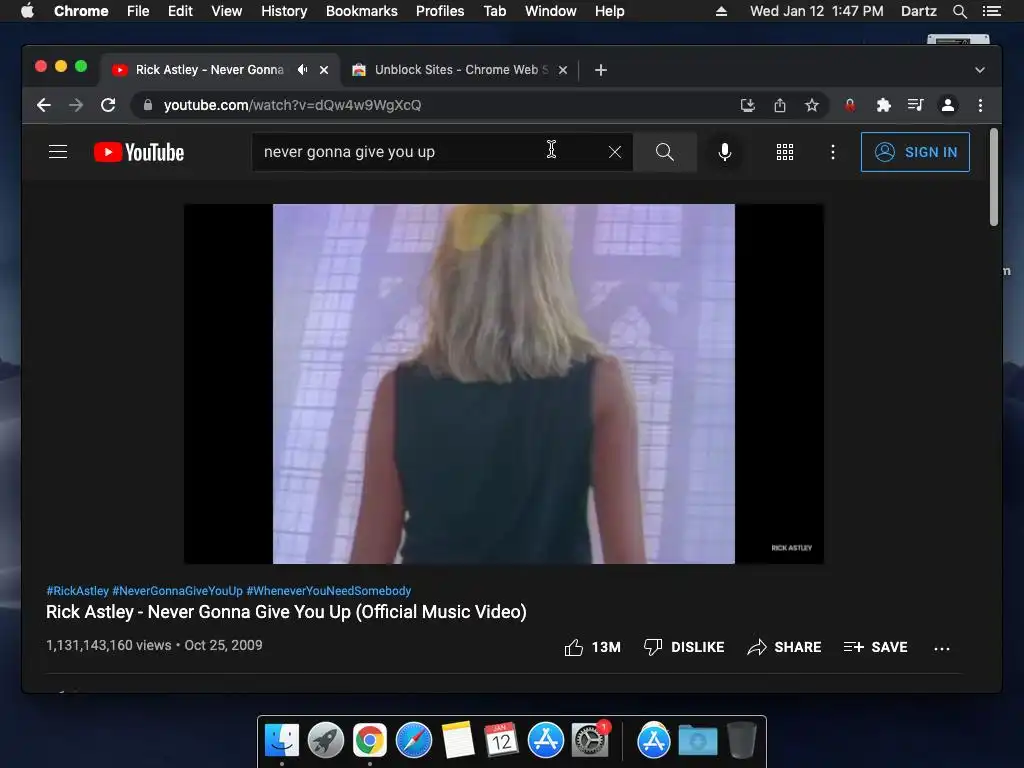Go to the YouTube home logo

coord(139,152)
